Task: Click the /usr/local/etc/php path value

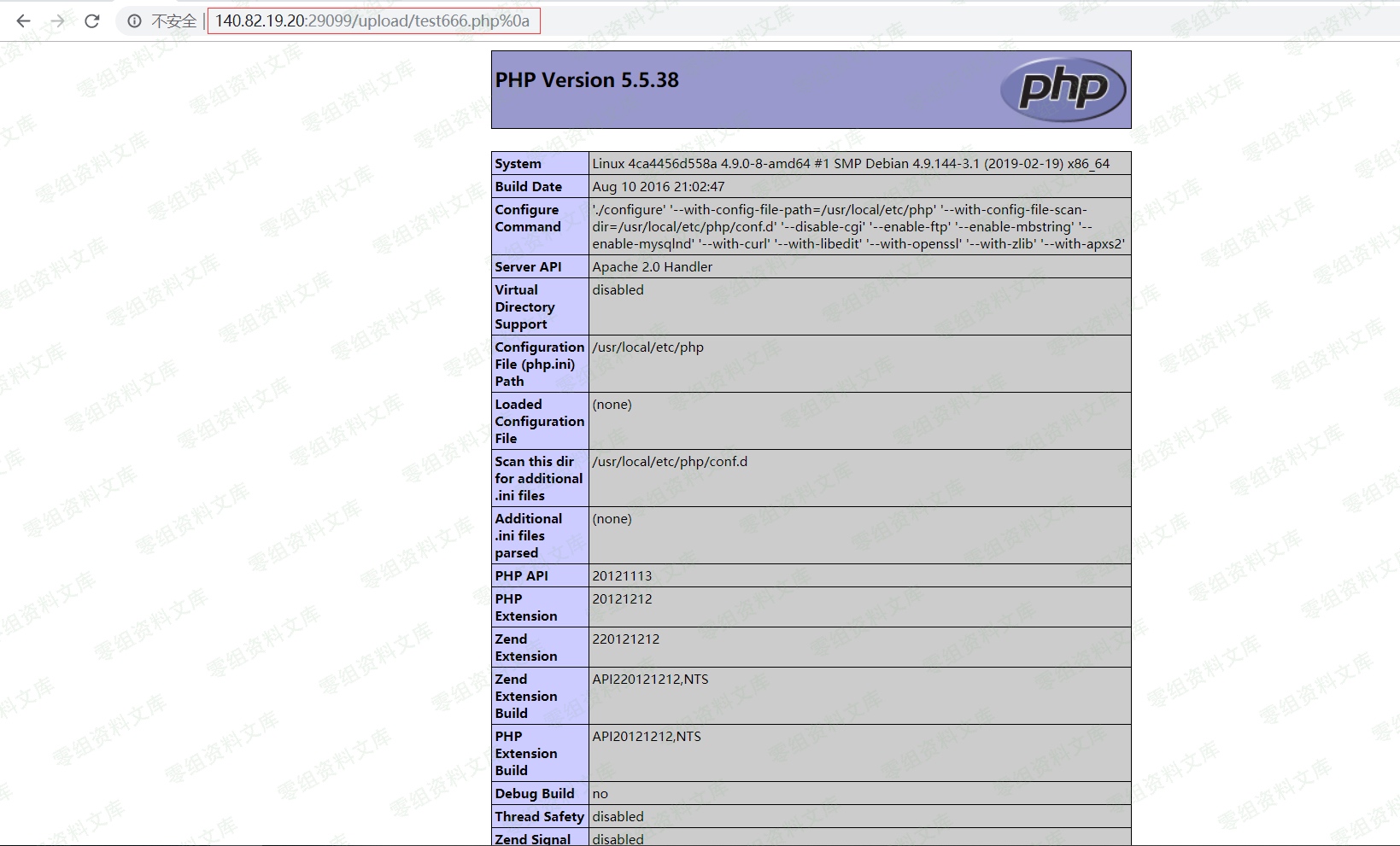Action: coord(647,347)
